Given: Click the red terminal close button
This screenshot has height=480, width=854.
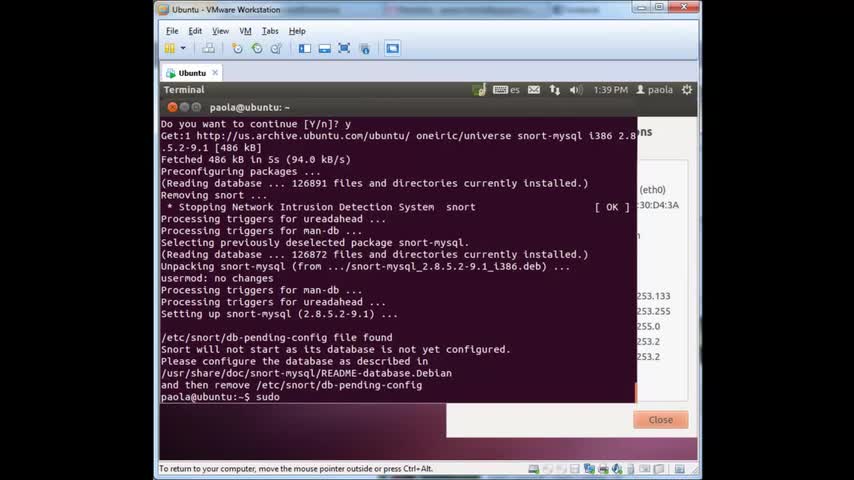Looking at the screenshot, I should click(x=173, y=107).
